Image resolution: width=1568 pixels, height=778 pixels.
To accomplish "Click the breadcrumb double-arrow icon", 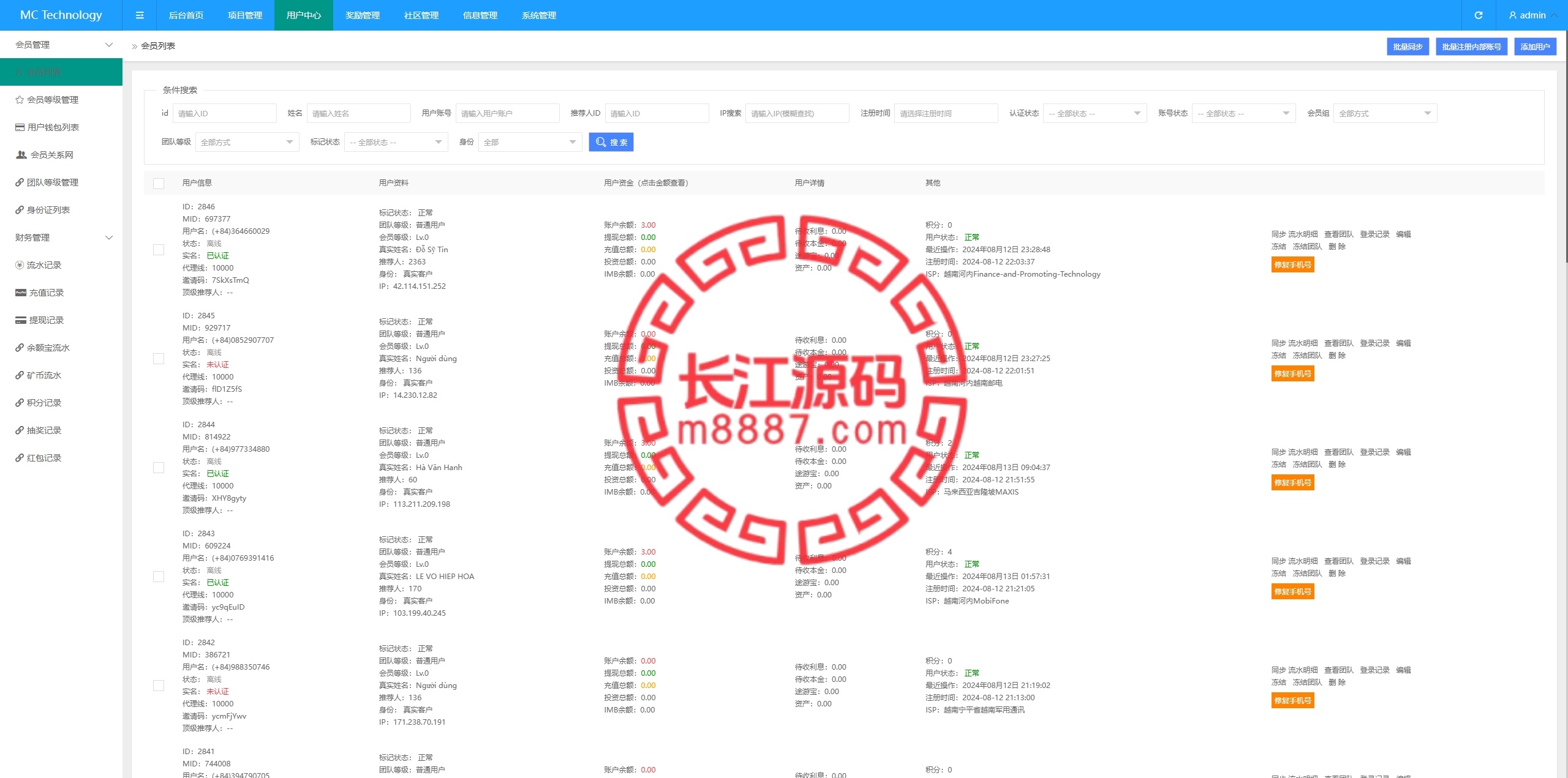I will 134,47.
